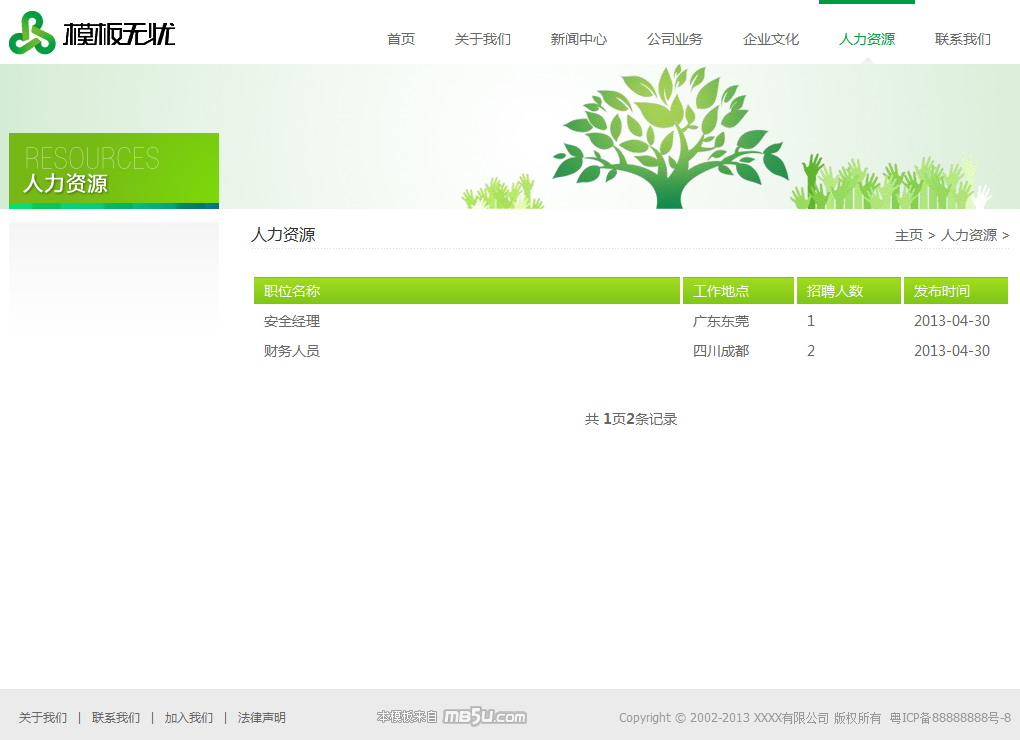Click the active 人力资源 nav tab

point(867,39)
